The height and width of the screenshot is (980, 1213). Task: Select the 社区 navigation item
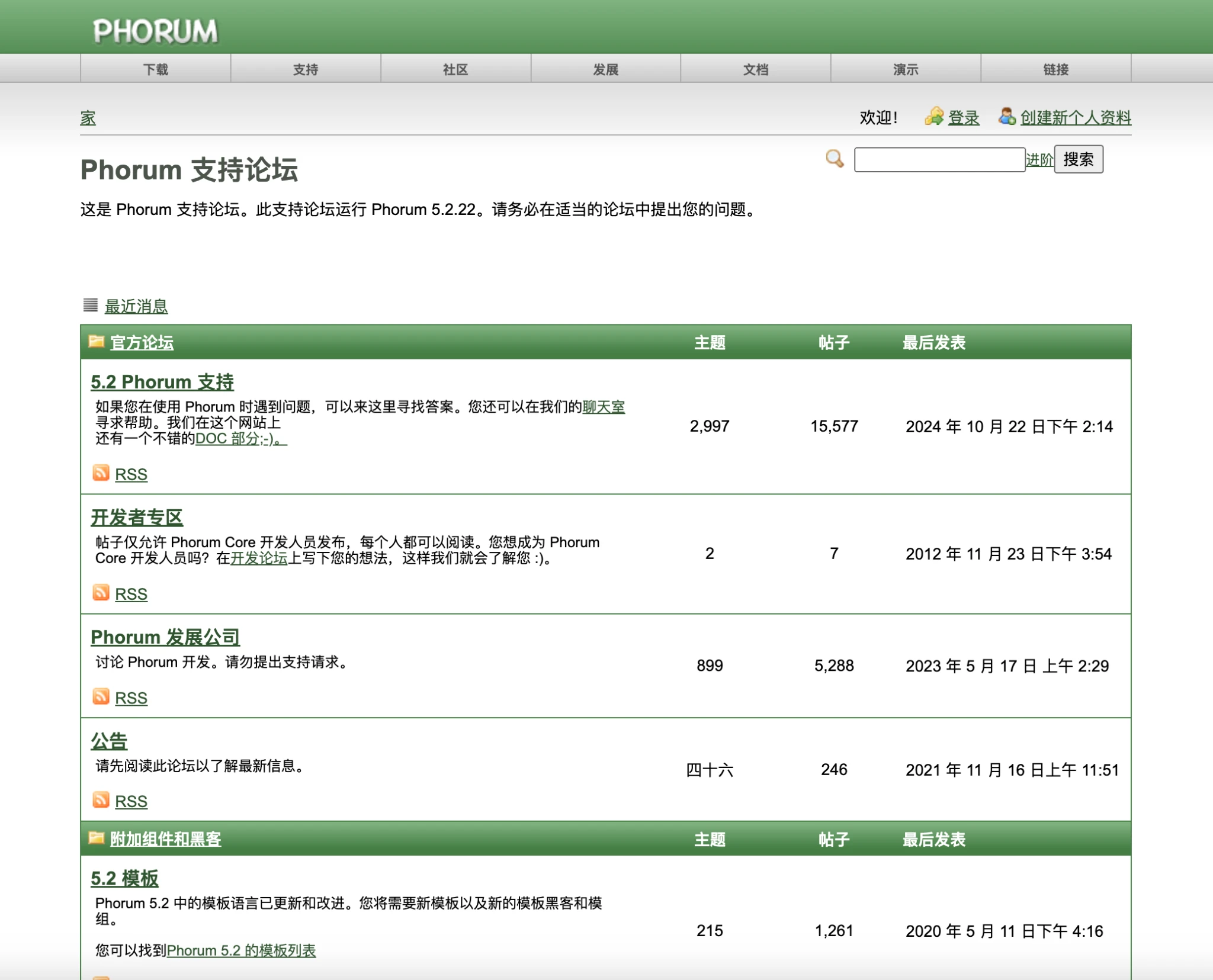tap(455, 69)
